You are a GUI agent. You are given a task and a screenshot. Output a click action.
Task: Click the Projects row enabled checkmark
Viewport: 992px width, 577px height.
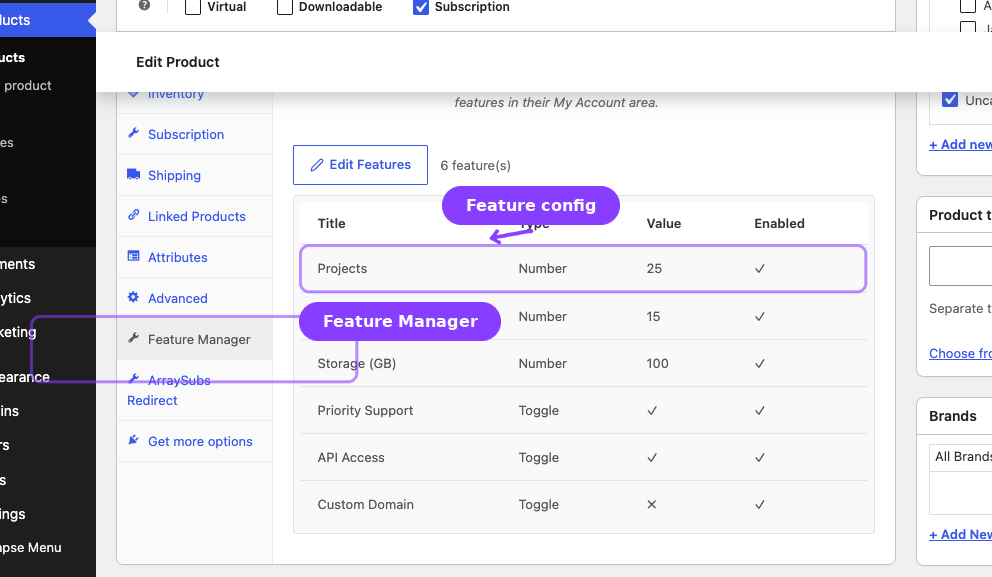click(760, 269)
